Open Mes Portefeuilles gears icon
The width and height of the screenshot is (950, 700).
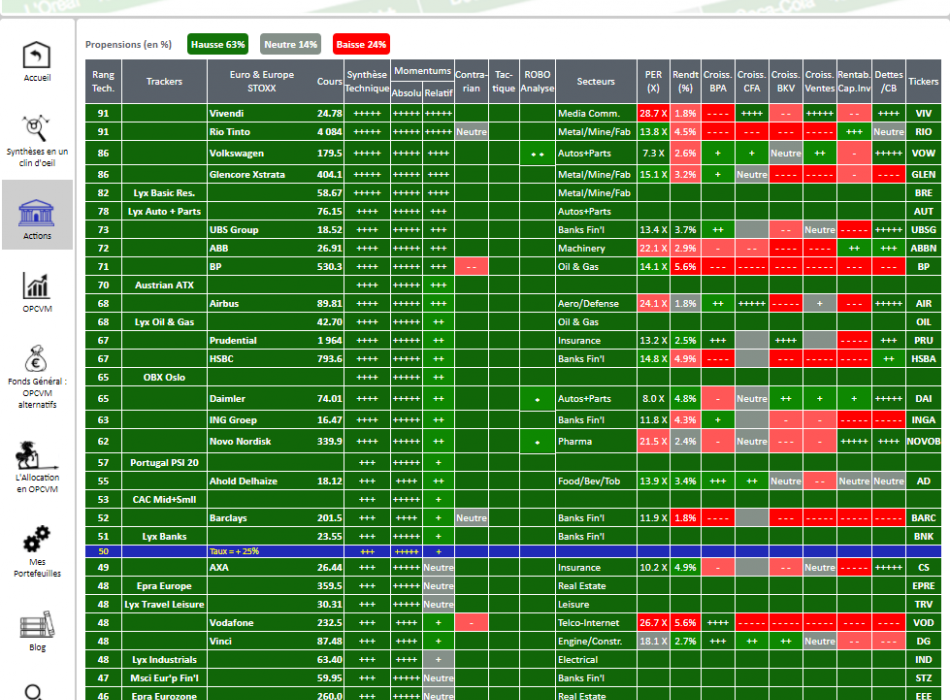tap(36, 539)
